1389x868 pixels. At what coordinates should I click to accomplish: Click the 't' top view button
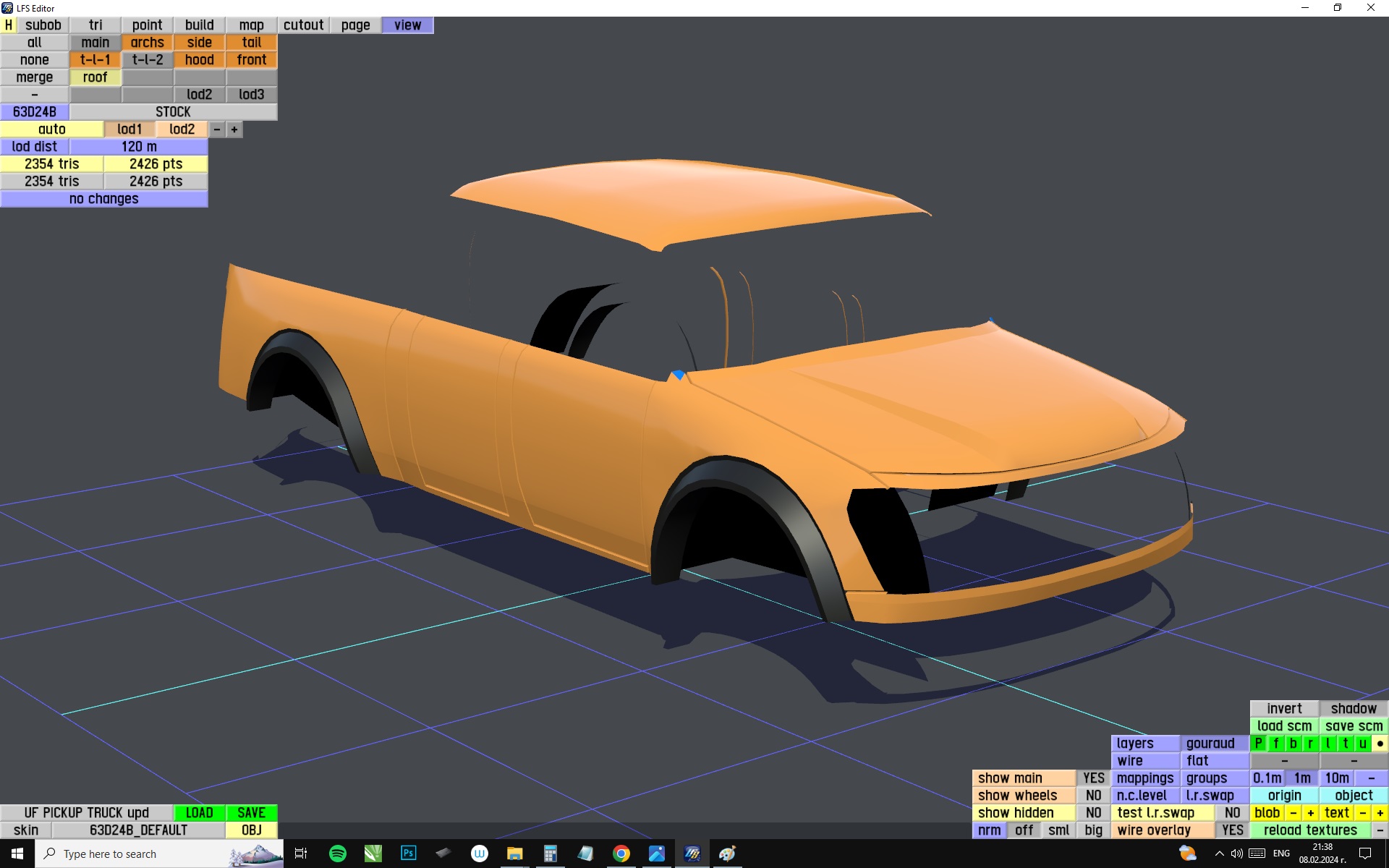click(1345, 744)
